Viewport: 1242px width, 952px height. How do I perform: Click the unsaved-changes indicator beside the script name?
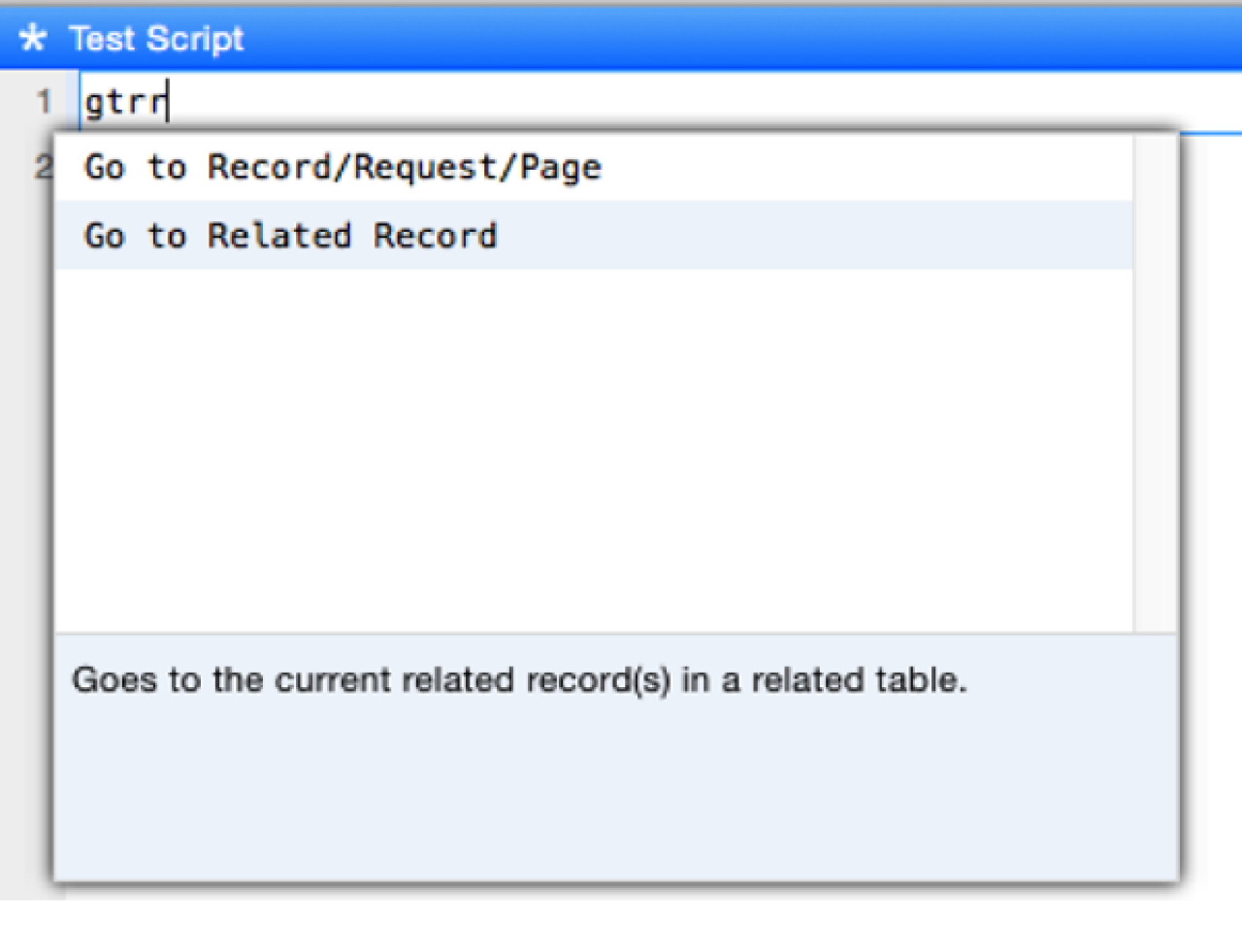[34, 37]
